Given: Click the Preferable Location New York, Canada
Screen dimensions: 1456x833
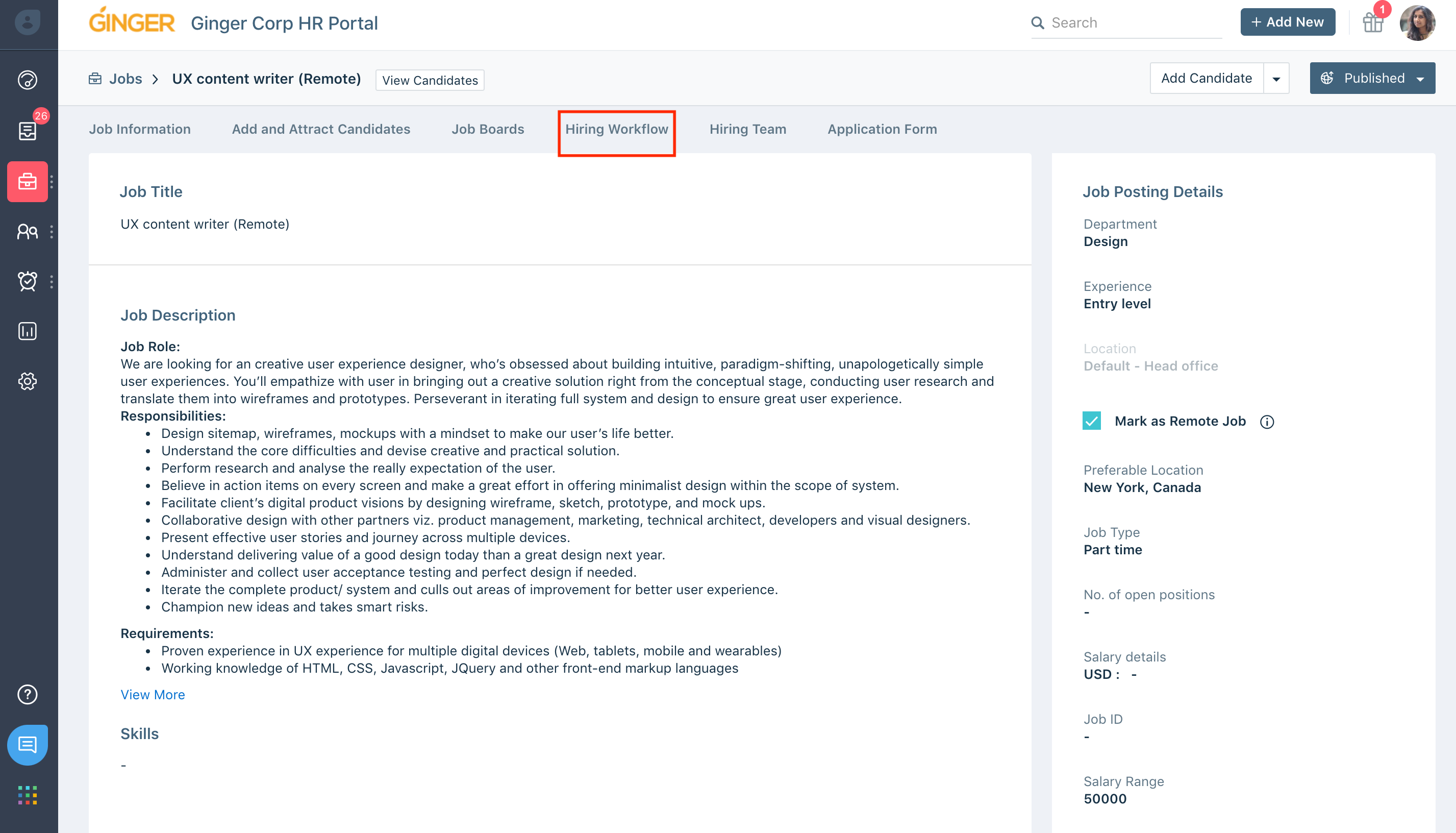Looking at the screenshot, I should click(1142, 488).
